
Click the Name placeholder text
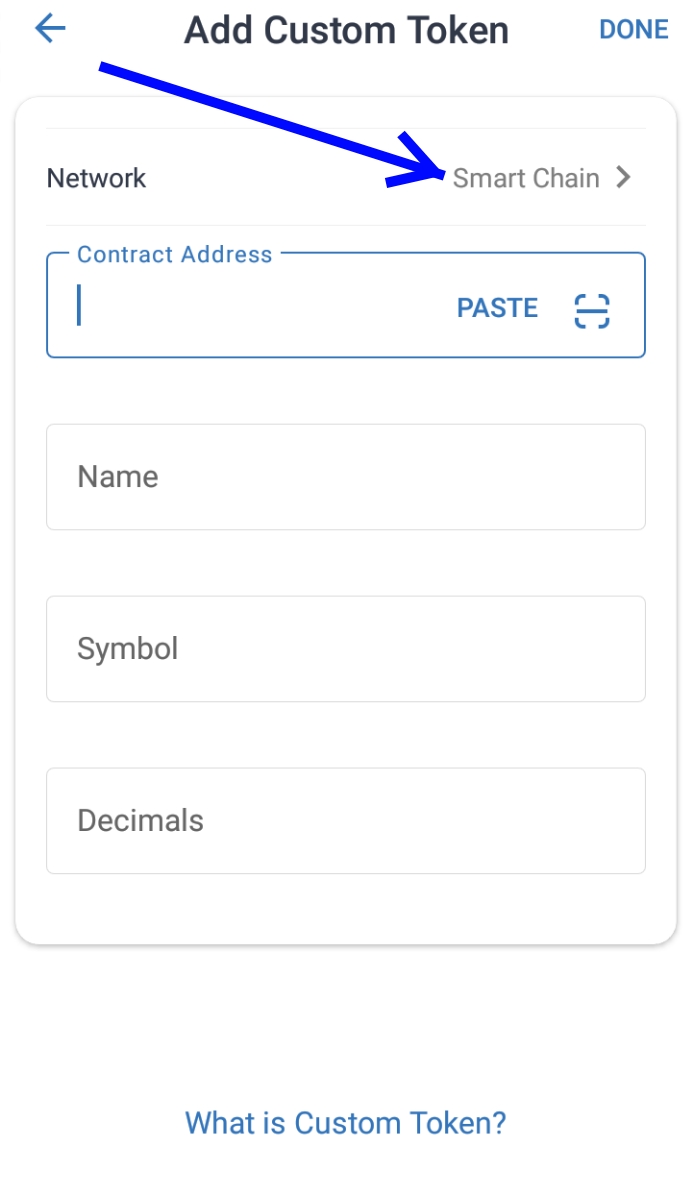coord(118,477)
